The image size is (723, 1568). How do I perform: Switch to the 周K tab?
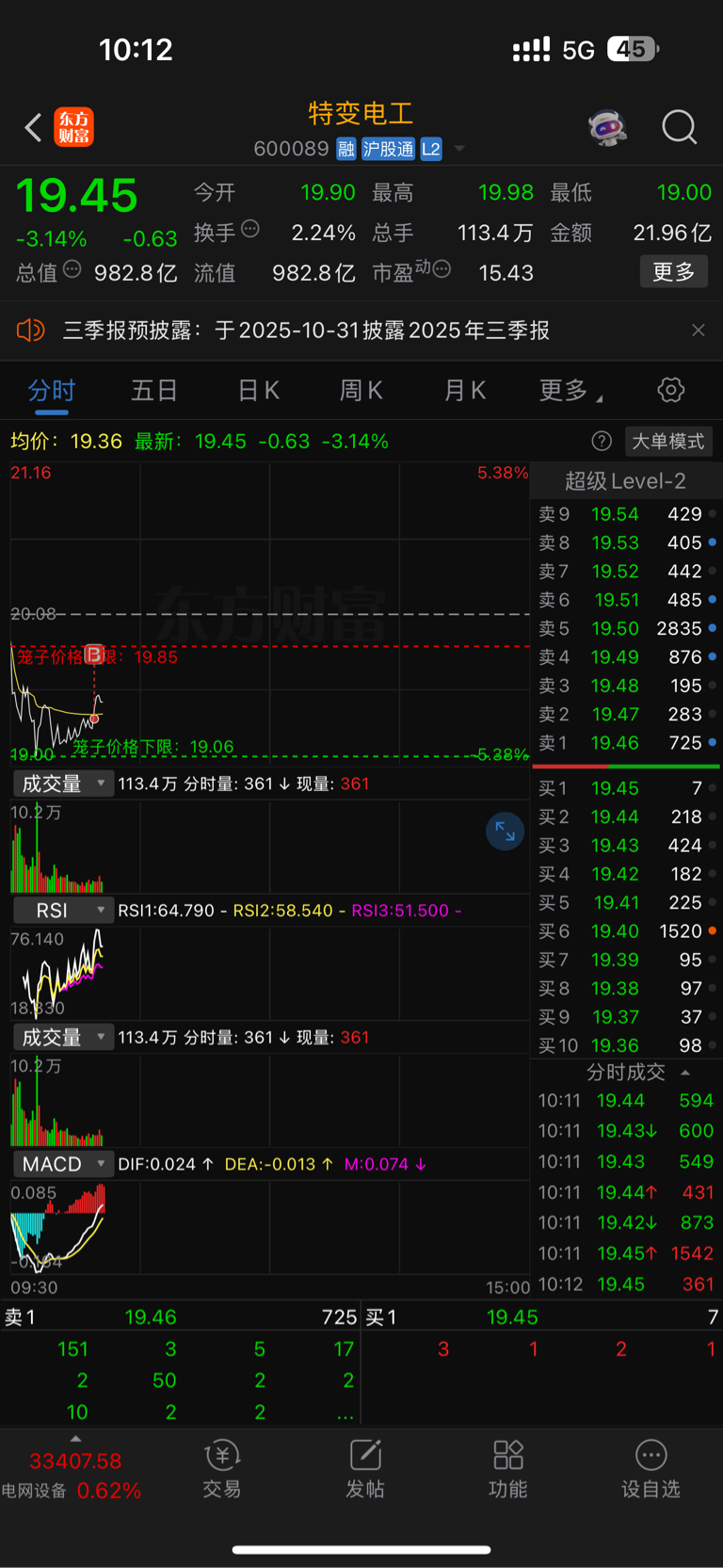tap(361, 391)
